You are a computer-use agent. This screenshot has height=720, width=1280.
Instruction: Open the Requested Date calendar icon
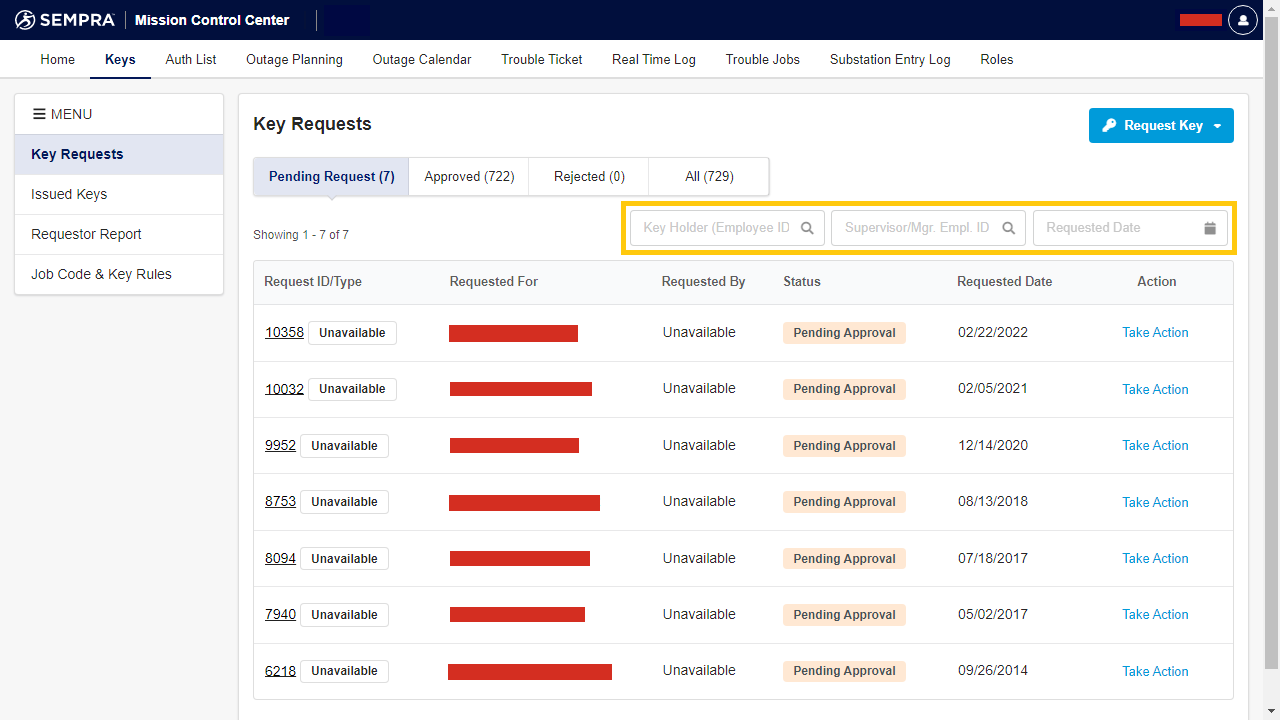[1209, 228]
